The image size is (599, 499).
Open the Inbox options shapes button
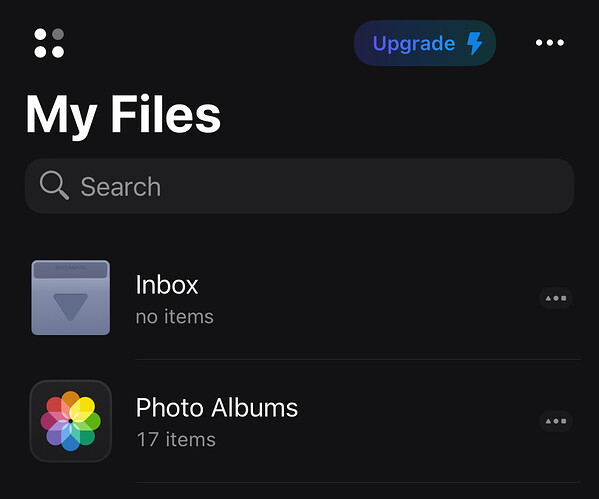[556, 298]
